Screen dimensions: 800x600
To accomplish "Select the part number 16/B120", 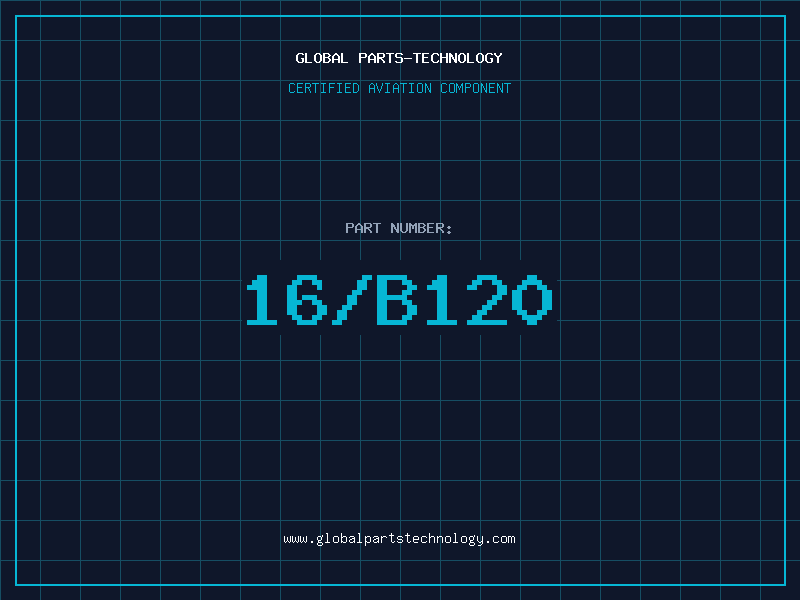I will [399, 299].
